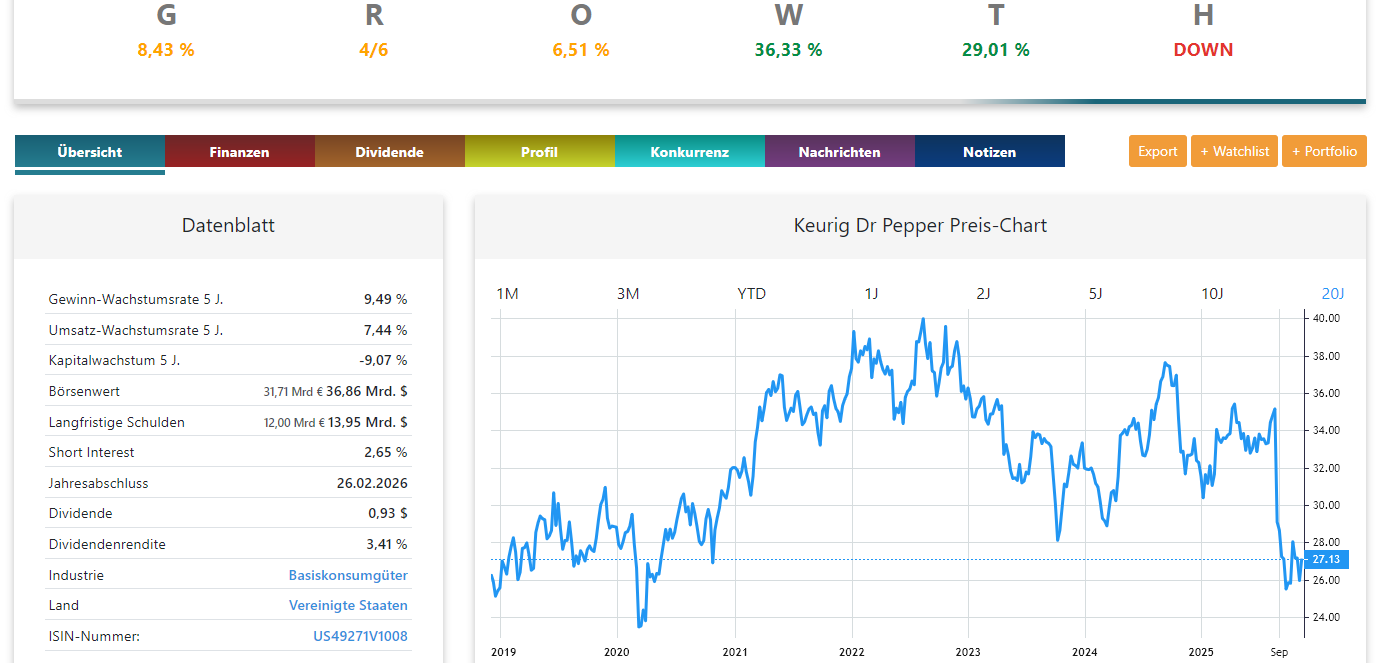View the Konkurrenz tab
This screenshot has height=663, width=1384.
pos(690,151)
